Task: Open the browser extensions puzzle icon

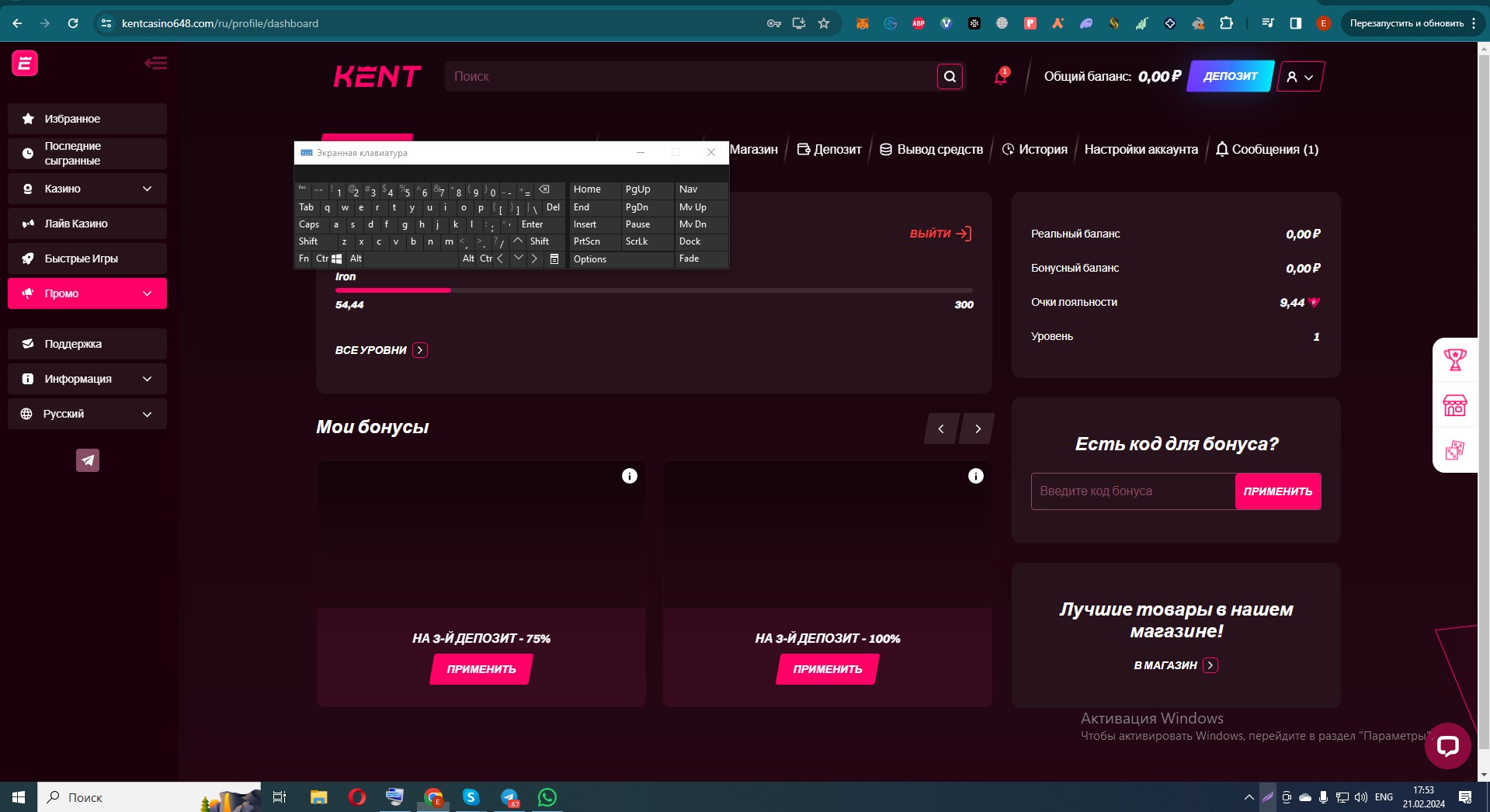Action: click(1226, 23)
